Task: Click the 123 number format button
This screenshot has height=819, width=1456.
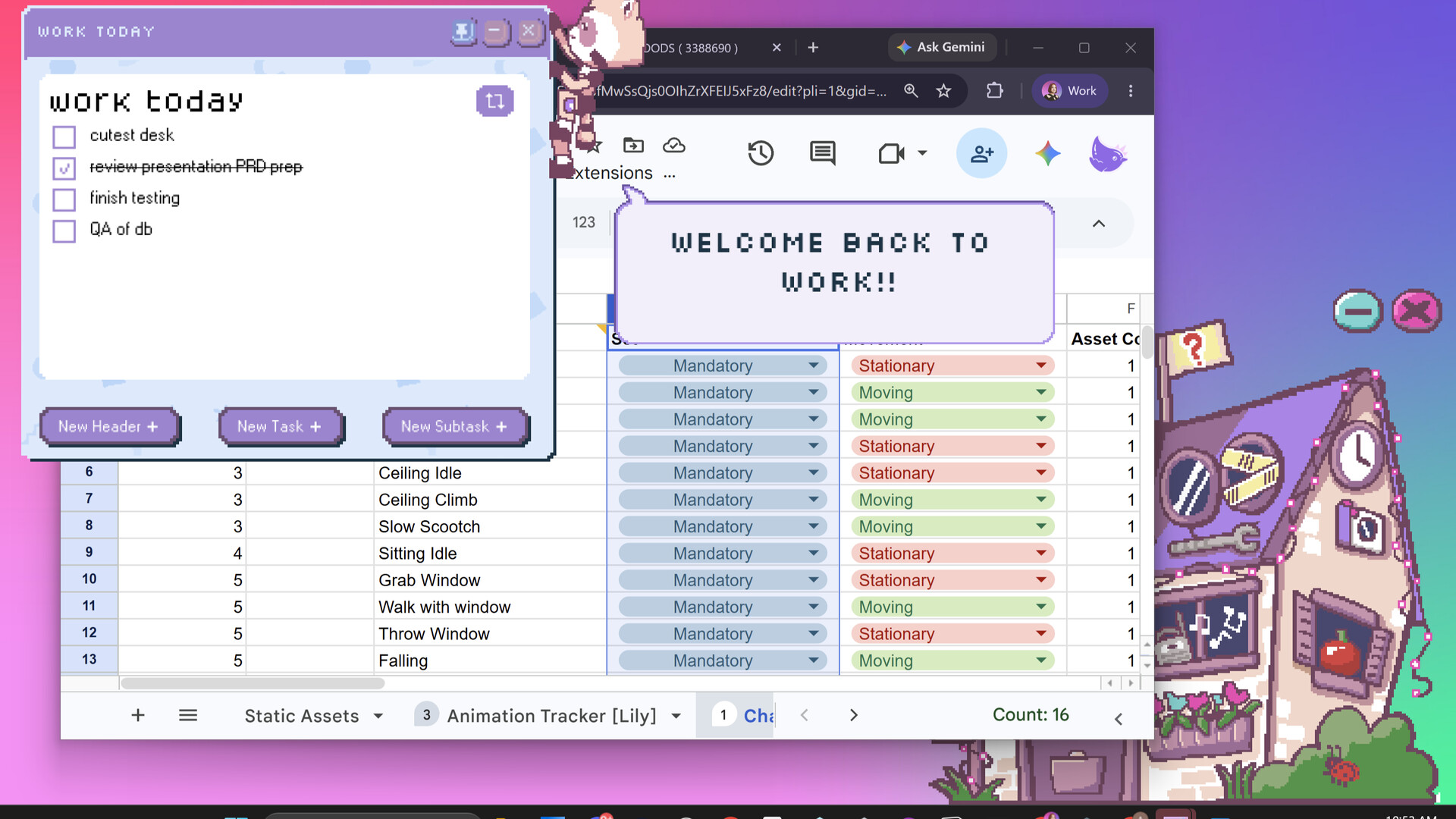Action: pos(584,223)
